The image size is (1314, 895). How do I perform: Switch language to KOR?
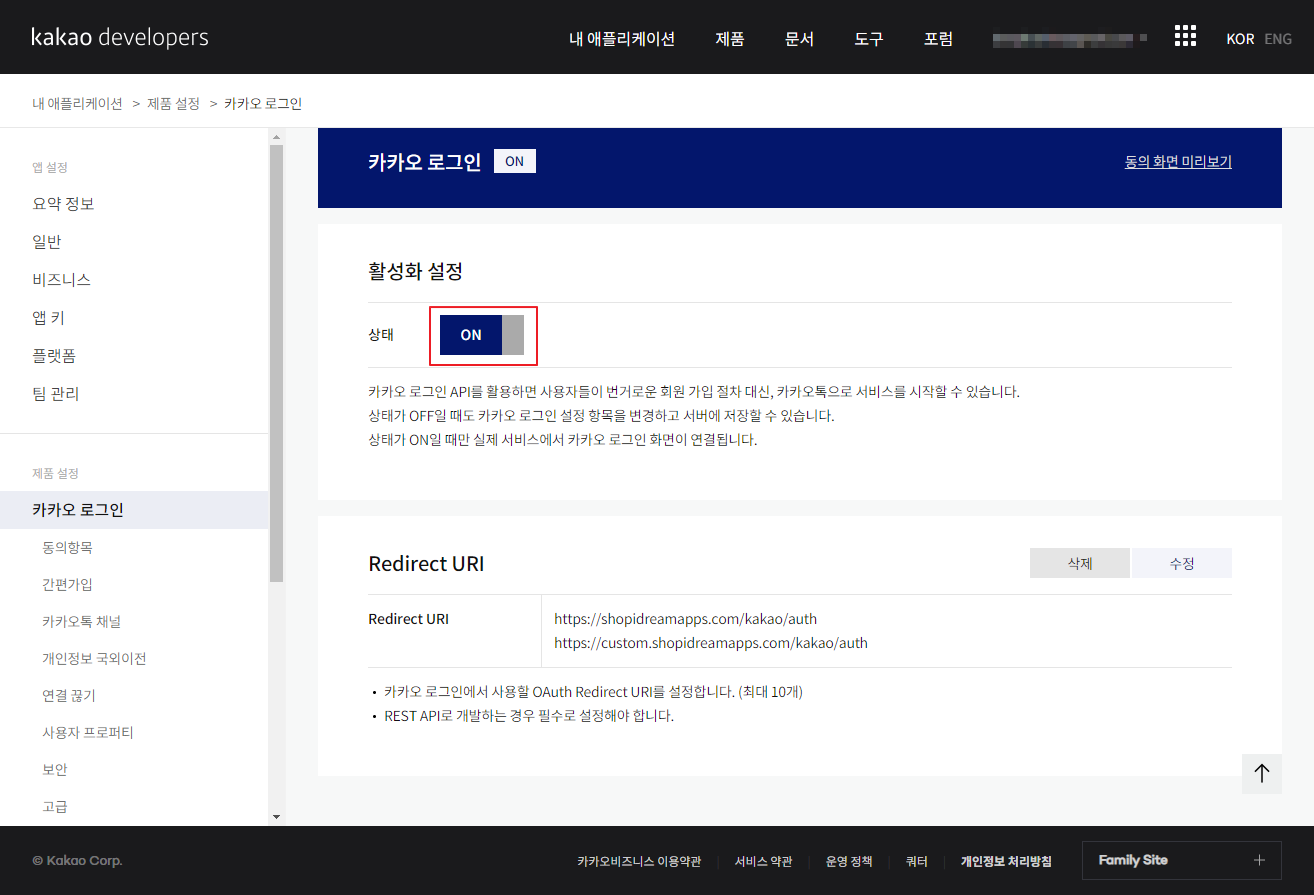(x=1240, y=39)
